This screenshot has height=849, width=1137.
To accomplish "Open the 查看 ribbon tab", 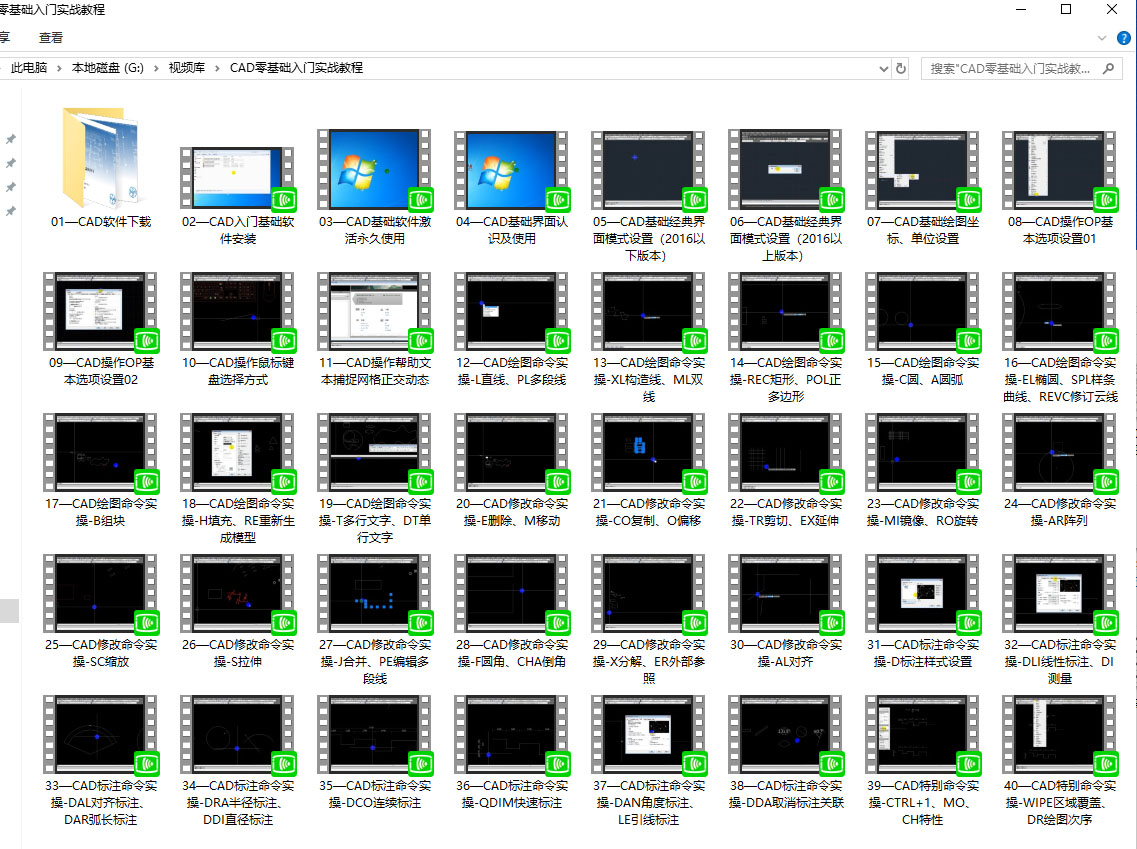I will point(51,38).
